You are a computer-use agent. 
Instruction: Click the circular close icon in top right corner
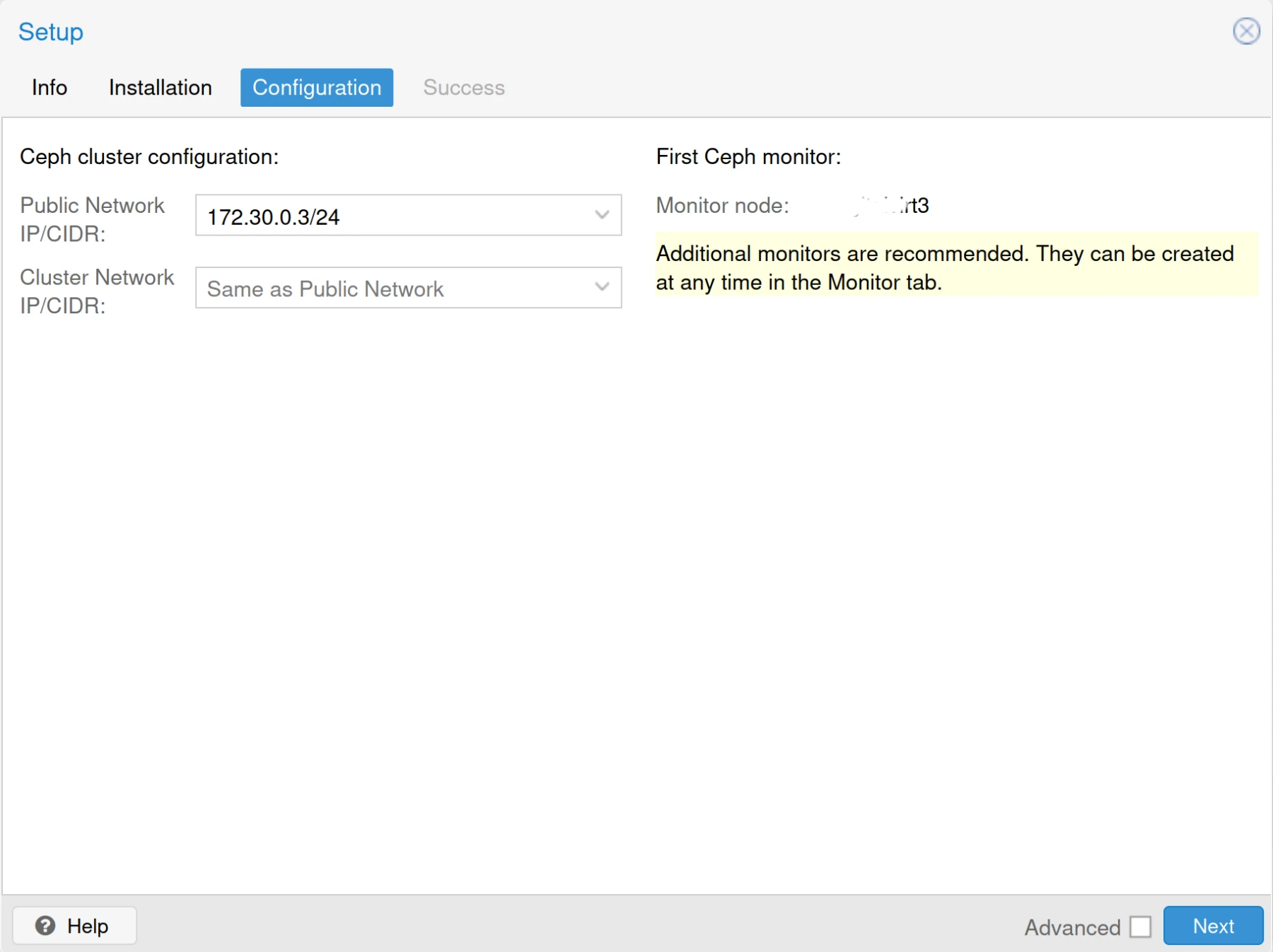[1247, 30]
